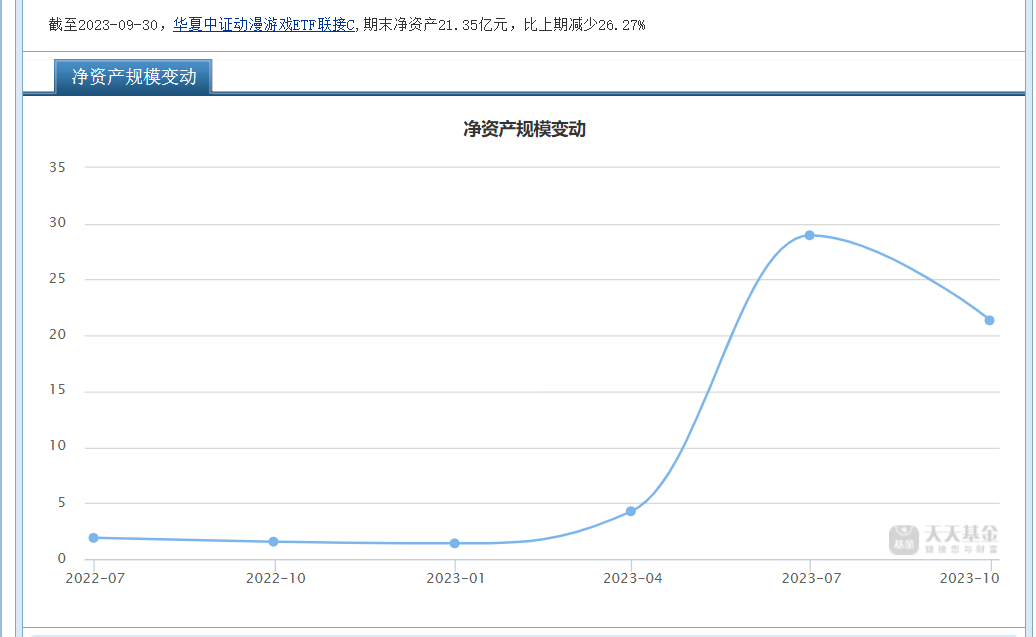The width and height of the screenshot is (1036, 637).
Task: Select the 净资产规模变动 tab
Action: [133, 77]
